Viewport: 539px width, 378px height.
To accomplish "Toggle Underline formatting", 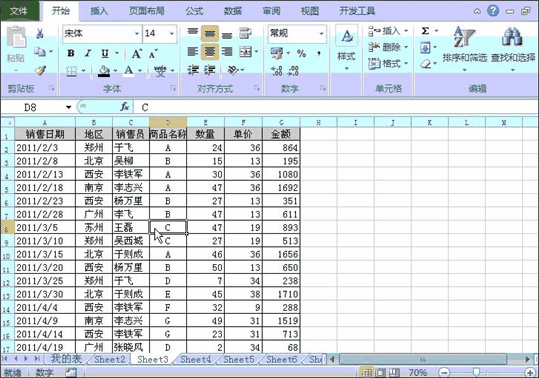I will (105, 53).
